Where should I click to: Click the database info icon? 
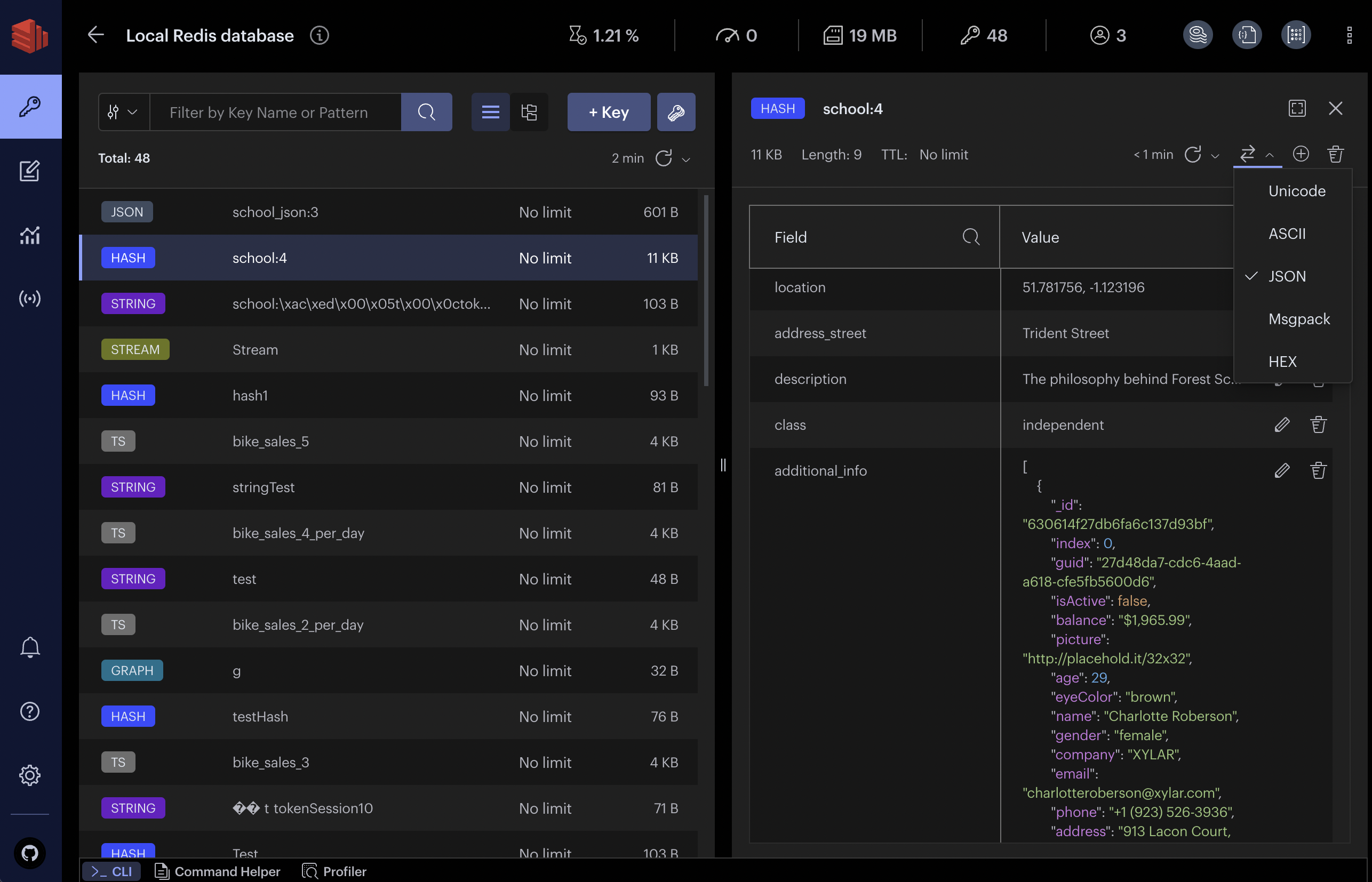pos(319,36)
